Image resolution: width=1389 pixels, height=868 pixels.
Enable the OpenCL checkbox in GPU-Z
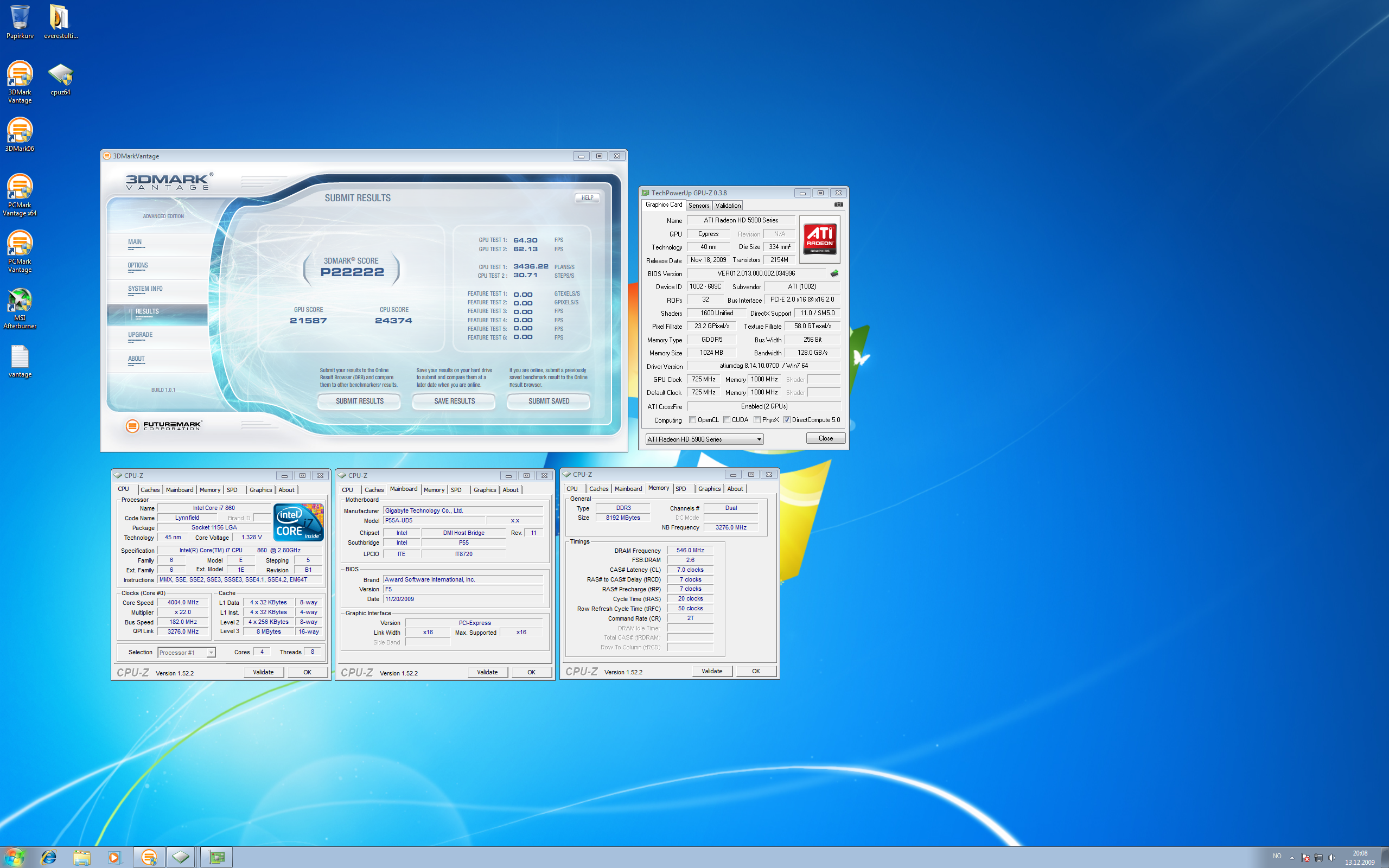[692, 420]
